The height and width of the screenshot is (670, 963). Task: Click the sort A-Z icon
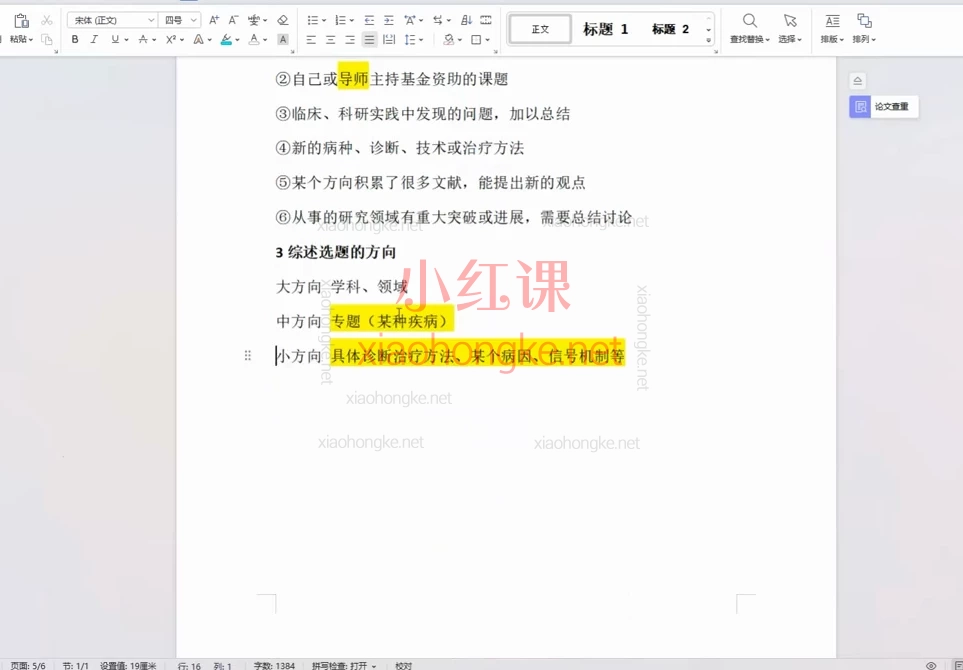[x=466, y=20]
